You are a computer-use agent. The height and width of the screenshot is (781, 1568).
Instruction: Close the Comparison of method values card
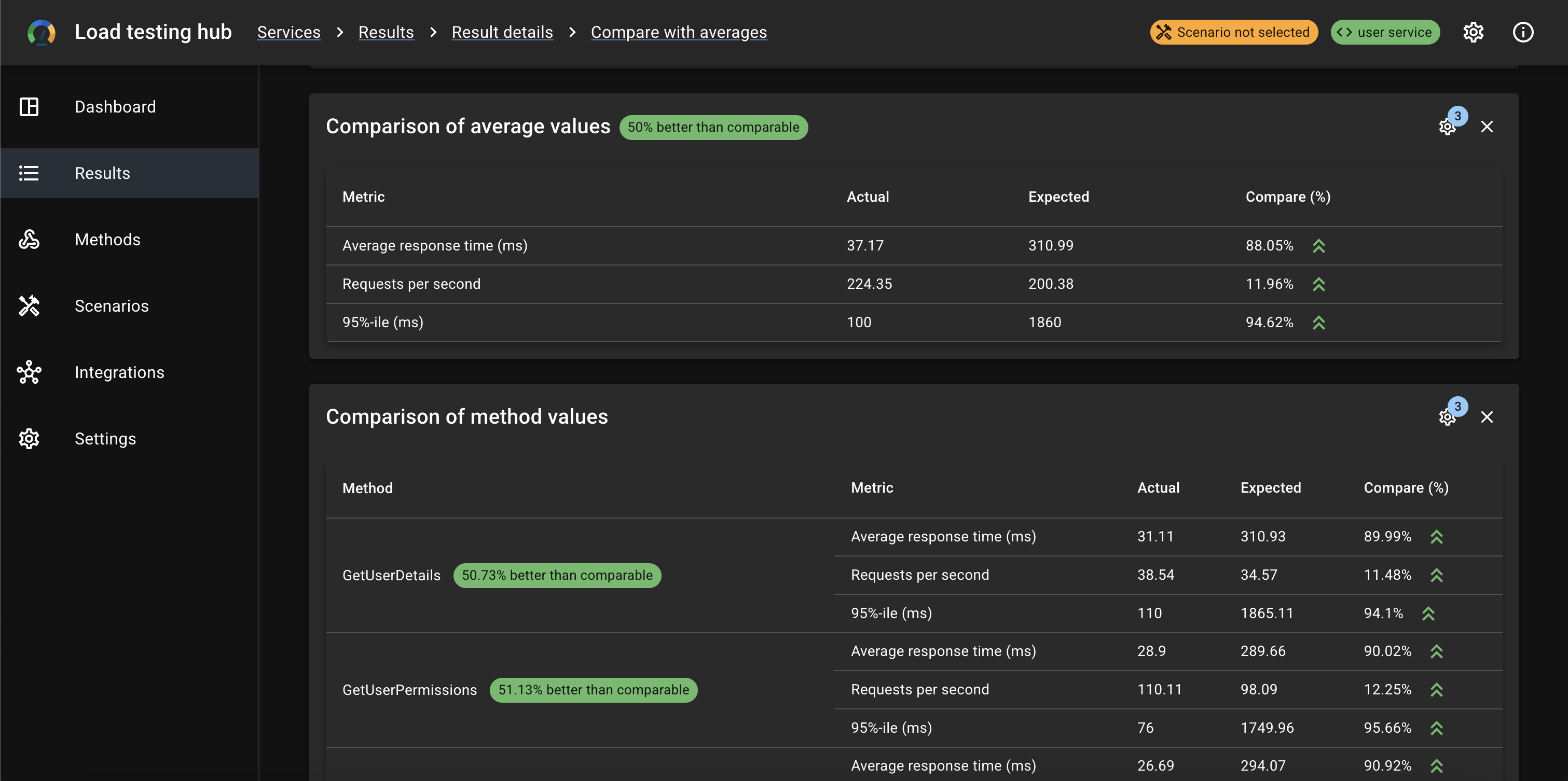point(1487,416)
